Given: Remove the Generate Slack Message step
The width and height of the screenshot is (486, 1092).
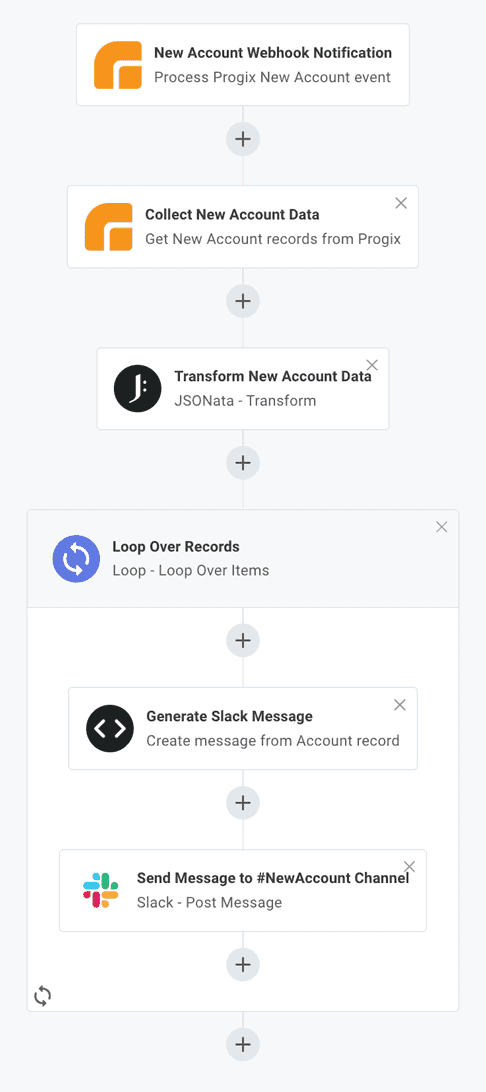Looking at the screenshot, I should coord(400,705).
